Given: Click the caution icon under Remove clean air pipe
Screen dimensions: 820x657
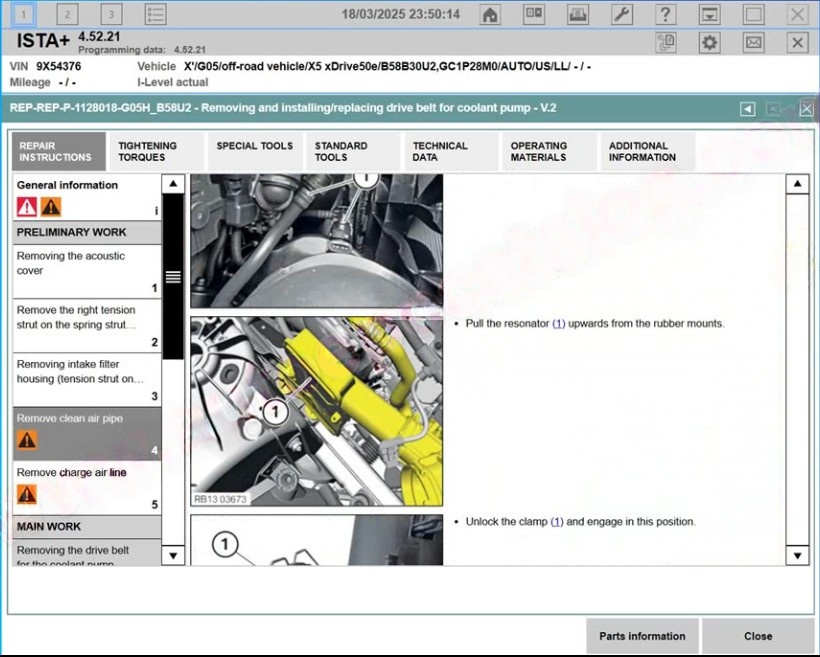Looking at the screenshot, I should pos(27,440).
